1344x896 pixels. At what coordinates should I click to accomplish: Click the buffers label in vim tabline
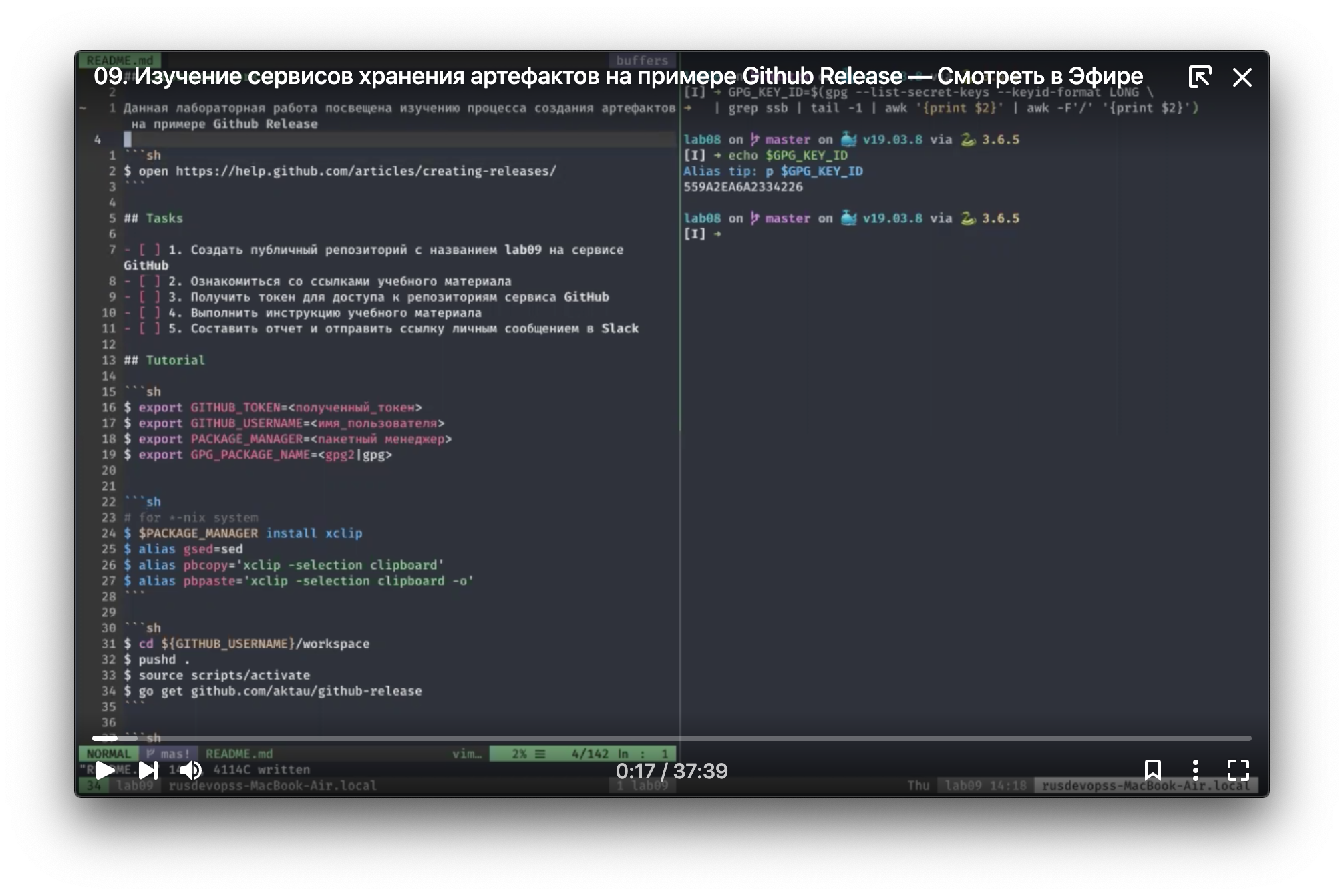tap(641, 60)
